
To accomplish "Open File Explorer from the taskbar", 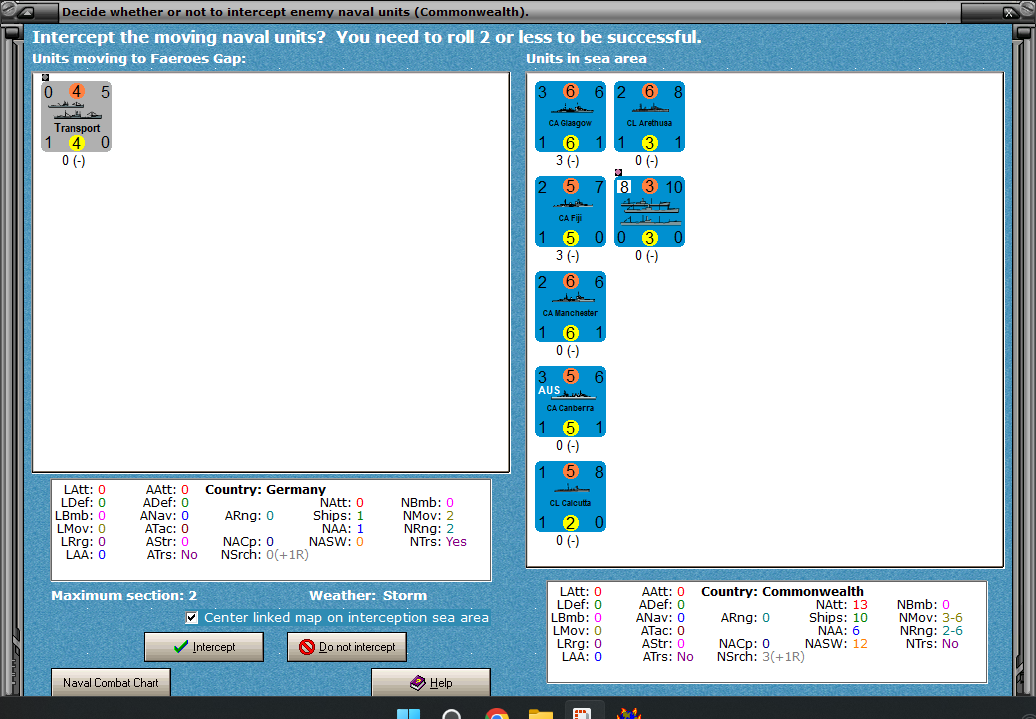I will 540,714.
